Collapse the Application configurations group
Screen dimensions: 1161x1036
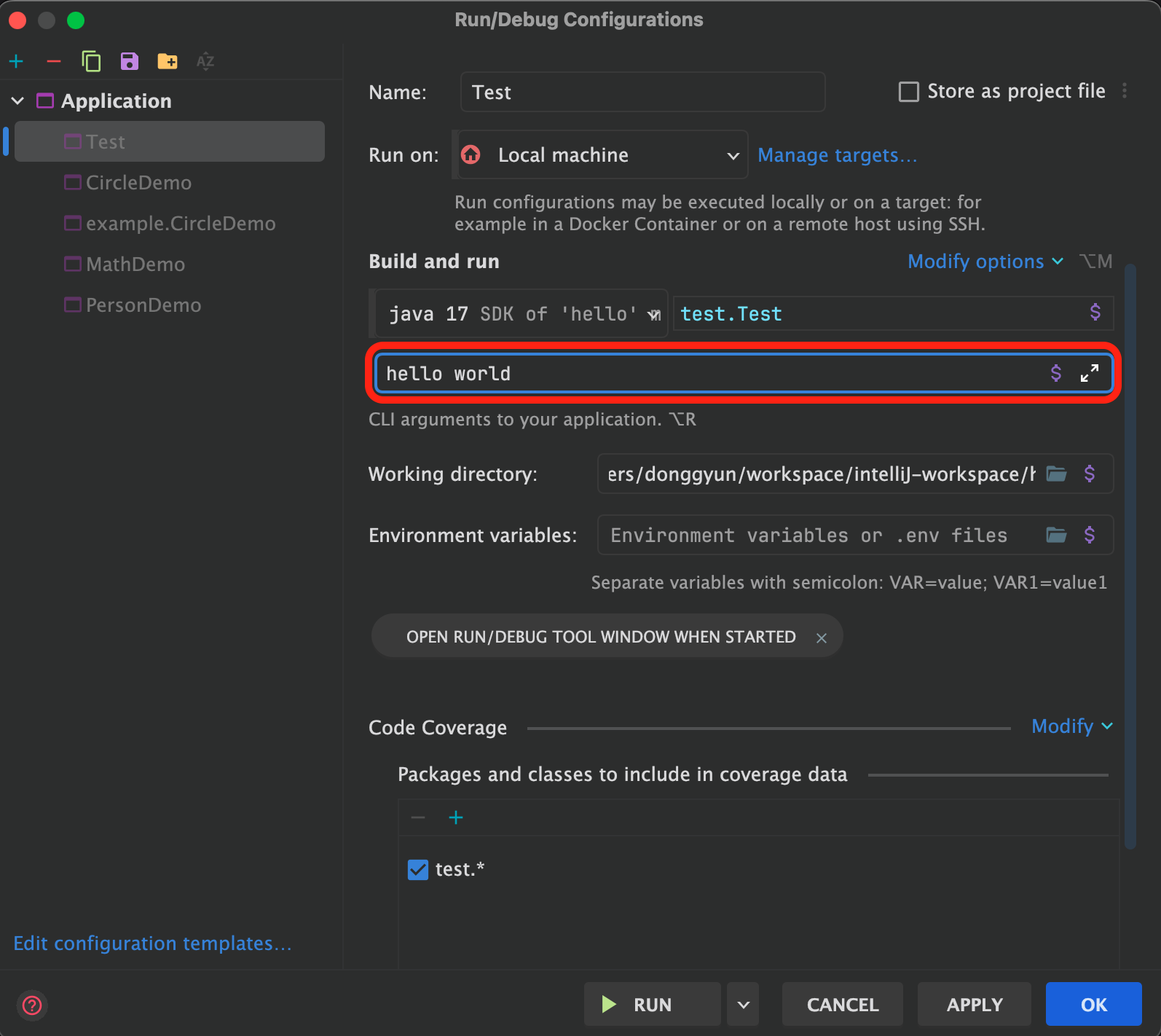click(x=18, y=101)
